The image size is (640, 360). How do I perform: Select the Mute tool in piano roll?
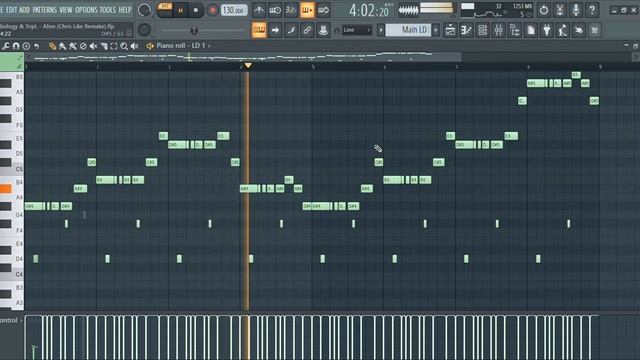click(93, 46)
